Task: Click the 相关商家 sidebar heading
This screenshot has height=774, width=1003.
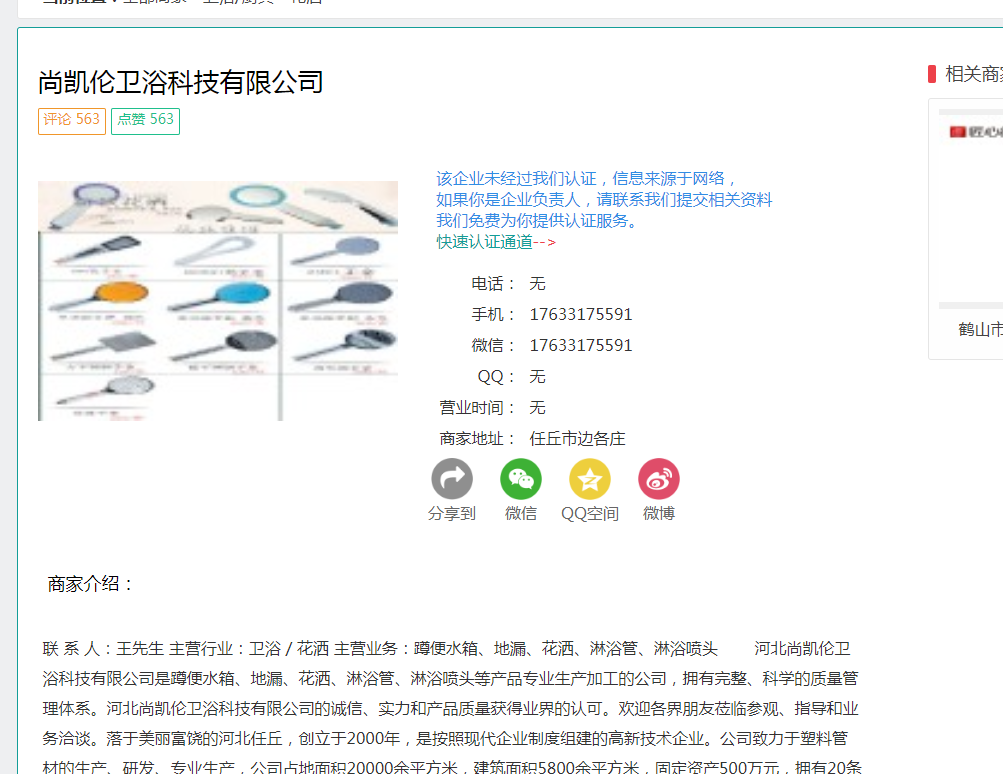Action: point(974,74)
